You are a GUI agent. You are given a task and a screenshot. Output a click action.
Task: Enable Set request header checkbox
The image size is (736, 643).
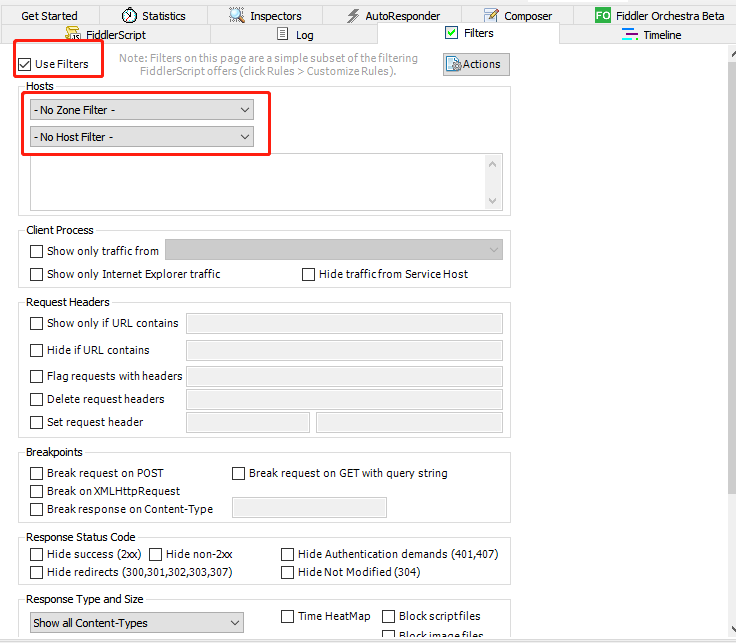point(36,422)
